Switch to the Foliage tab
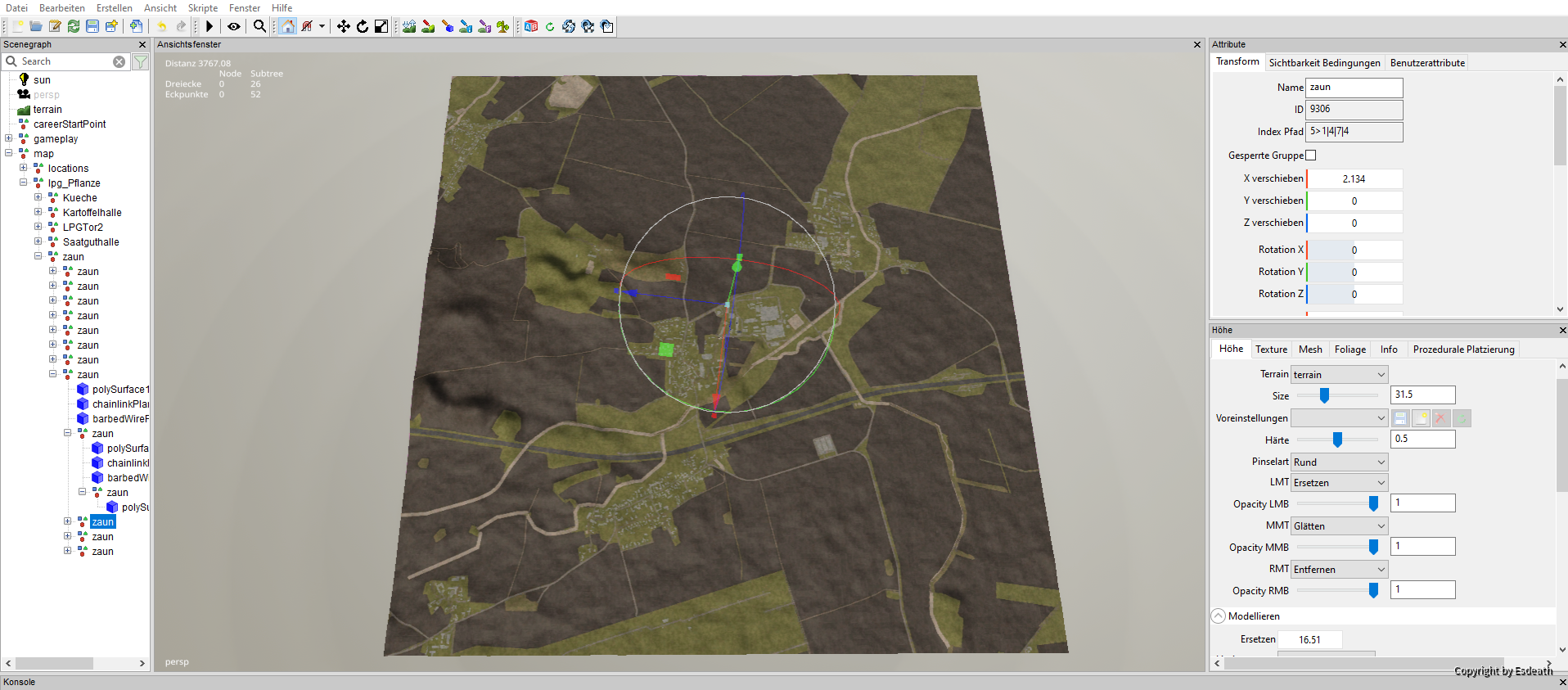The height and width of the screenshot is (690, 1568). [x=1350, y=350]
